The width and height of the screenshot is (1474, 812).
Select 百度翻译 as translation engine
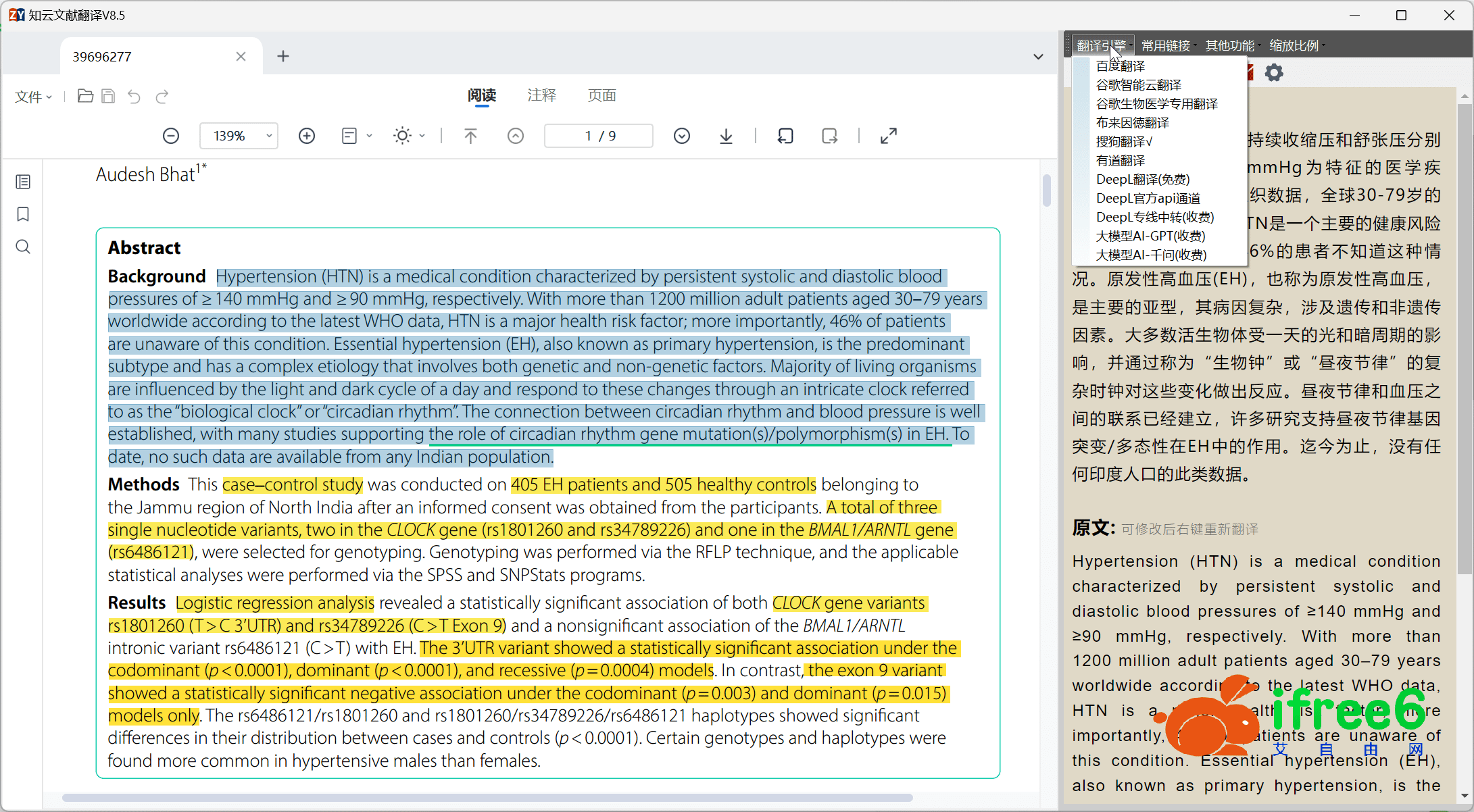tap(1121, 66)
